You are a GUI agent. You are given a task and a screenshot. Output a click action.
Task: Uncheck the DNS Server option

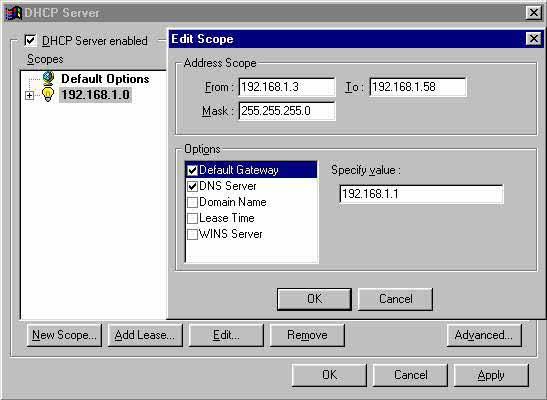(192, 186)
